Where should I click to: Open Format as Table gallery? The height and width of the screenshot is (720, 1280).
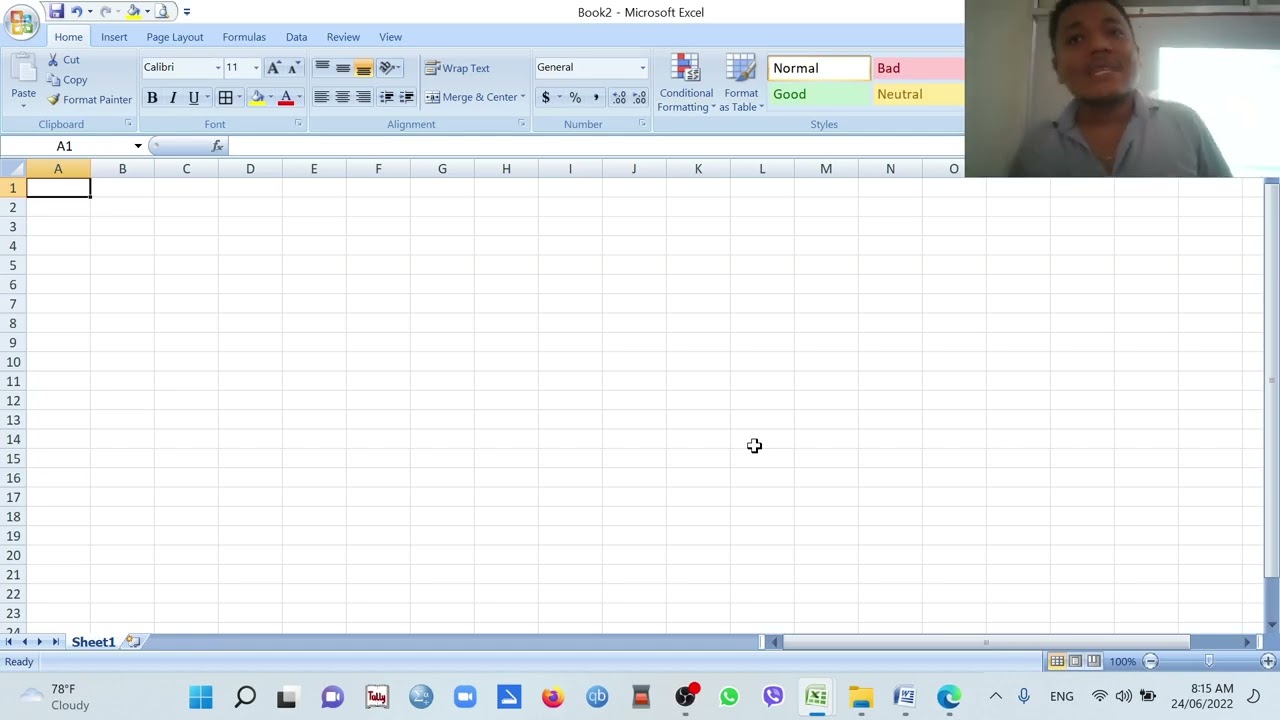(x=741, y=83)
